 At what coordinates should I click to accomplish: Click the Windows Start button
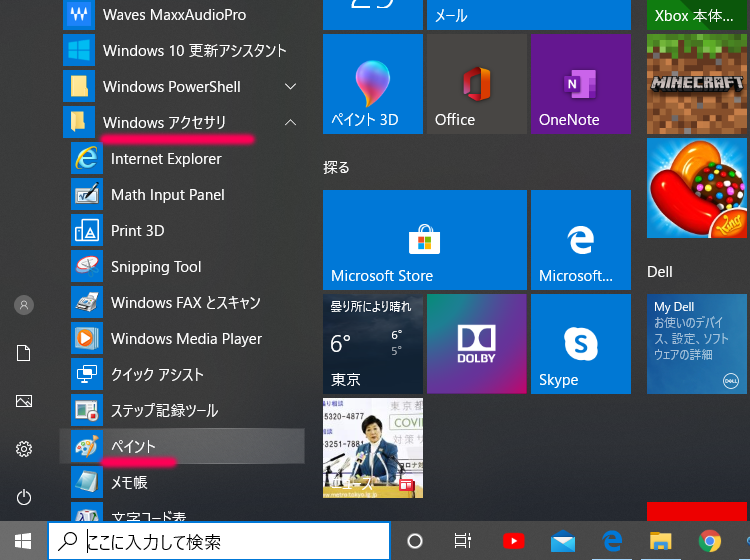pyautogui.click(x=23, y=541)
